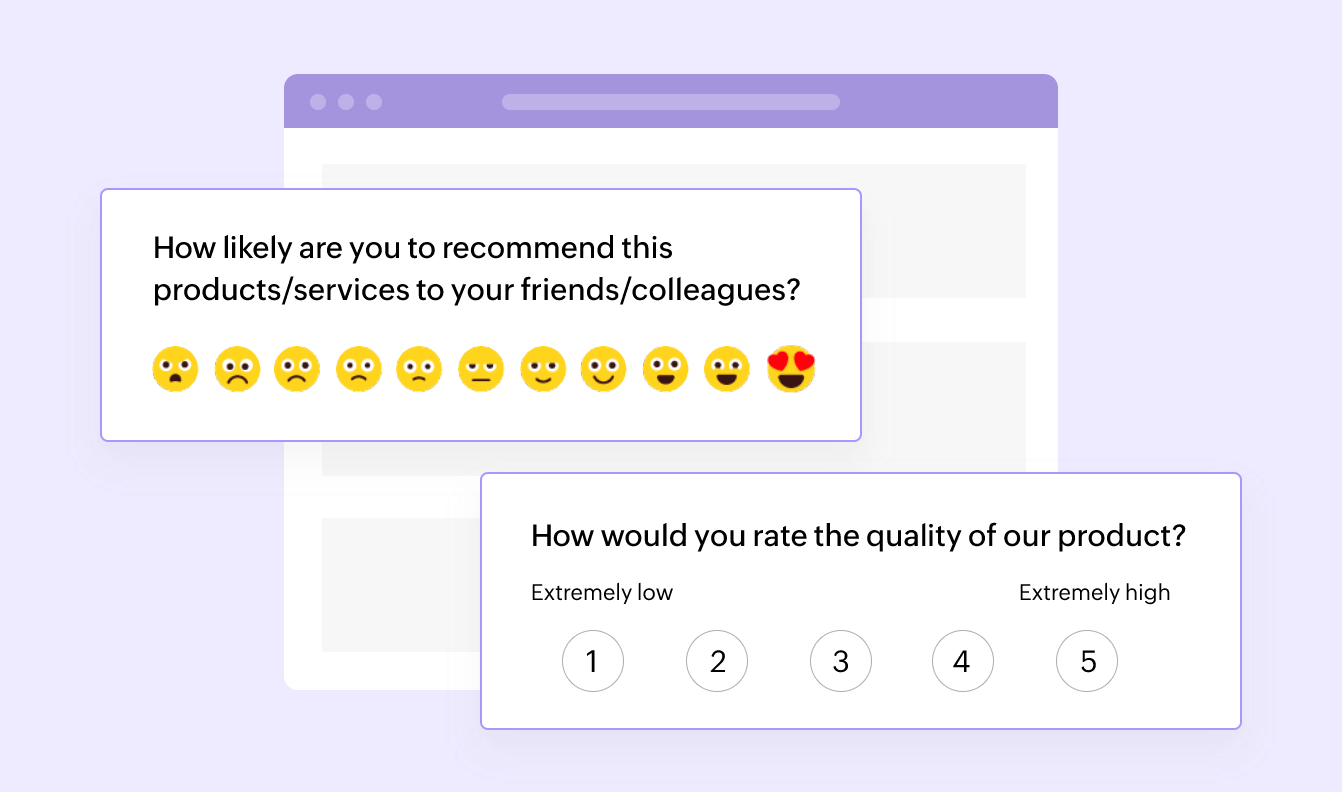Click the first window control dot
The width and height of the screenshot is (1342, 798).
318,102
